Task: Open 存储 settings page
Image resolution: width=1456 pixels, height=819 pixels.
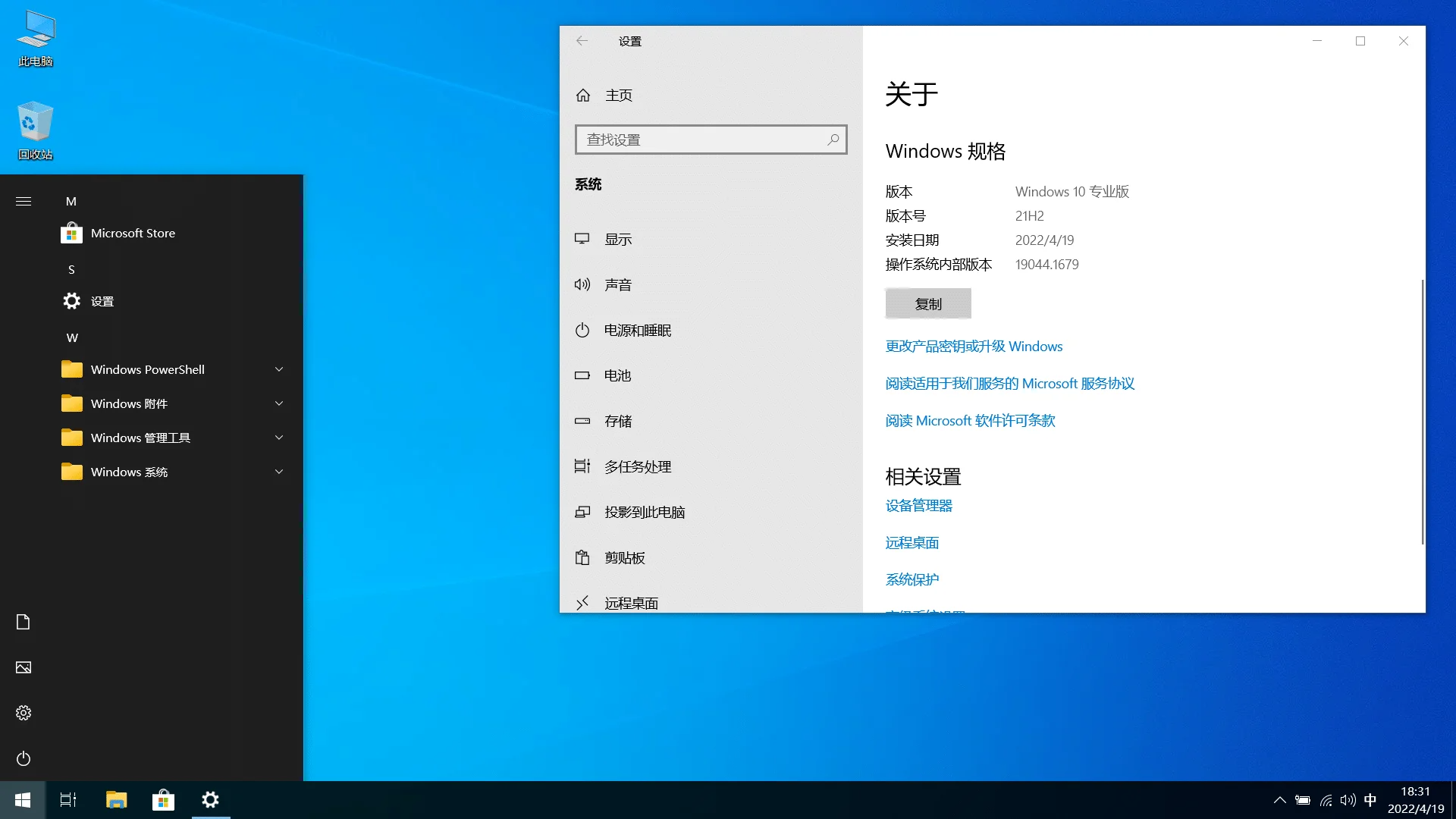Action: click(617, 421)
